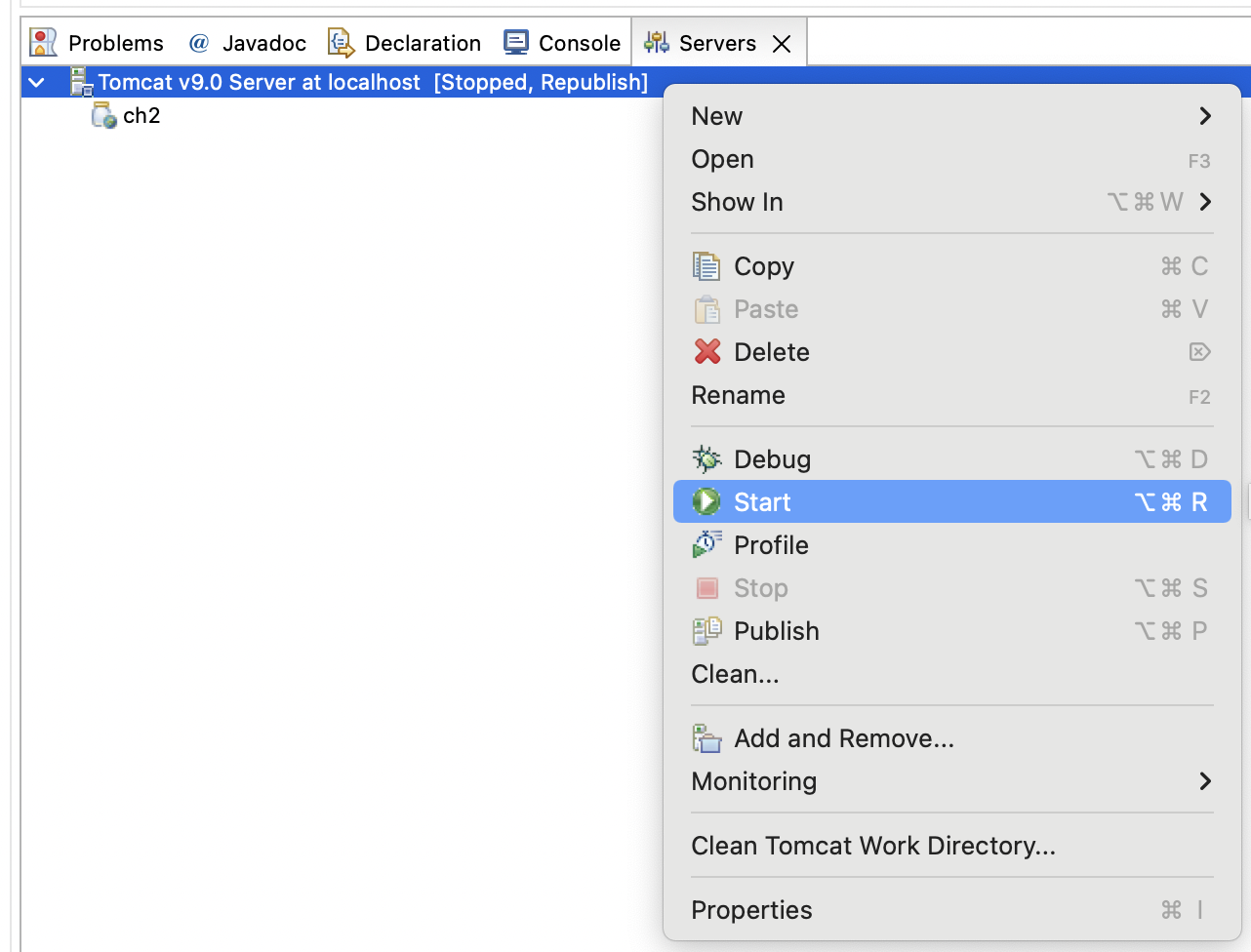Viewport: 1251px width, 952px height.
Task: Select the Servers tab
Action: [717, 43]
